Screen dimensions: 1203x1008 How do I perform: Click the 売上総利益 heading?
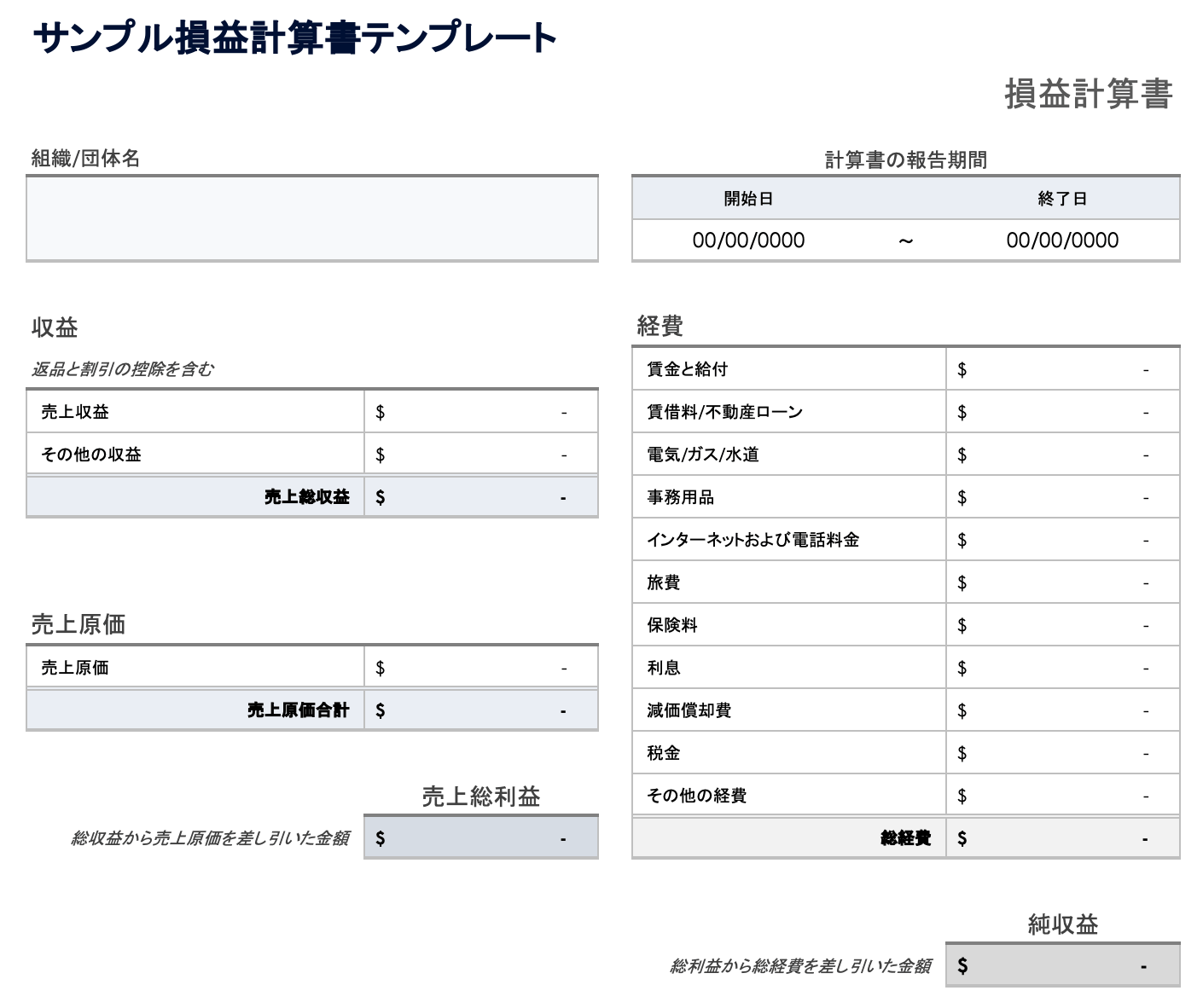(x=481, y=797)
